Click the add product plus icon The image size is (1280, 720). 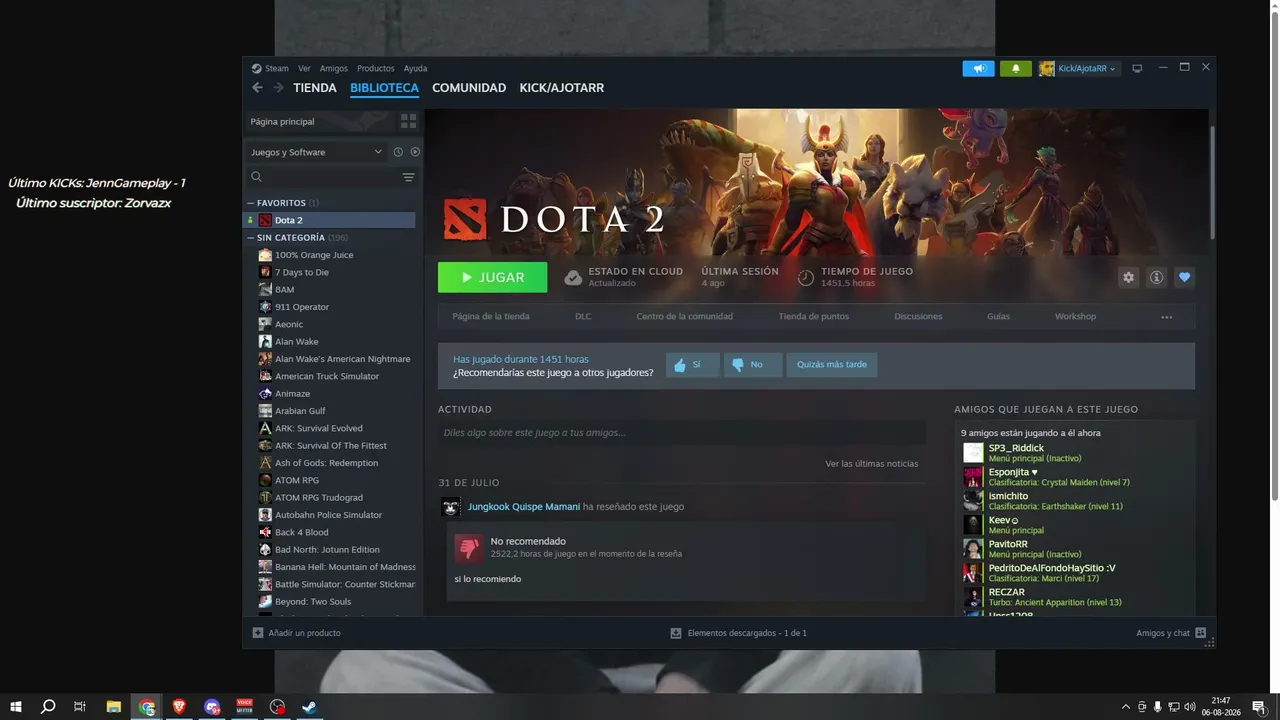(258, 633)
